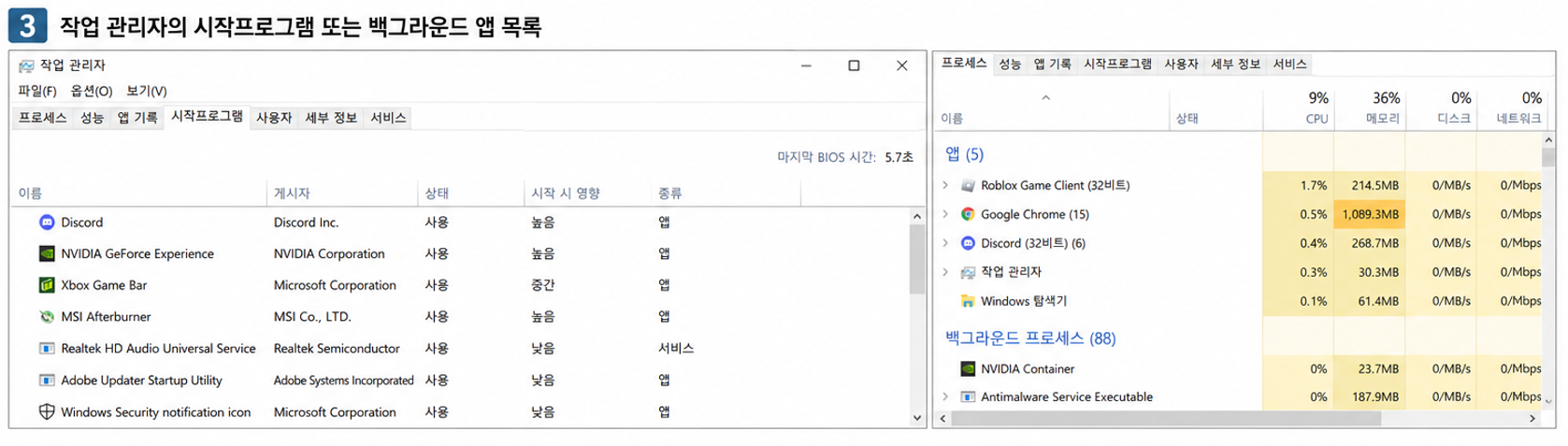Sort startup list by 시작 시 영향 column
1568x446 pixels.
[588, 194]
